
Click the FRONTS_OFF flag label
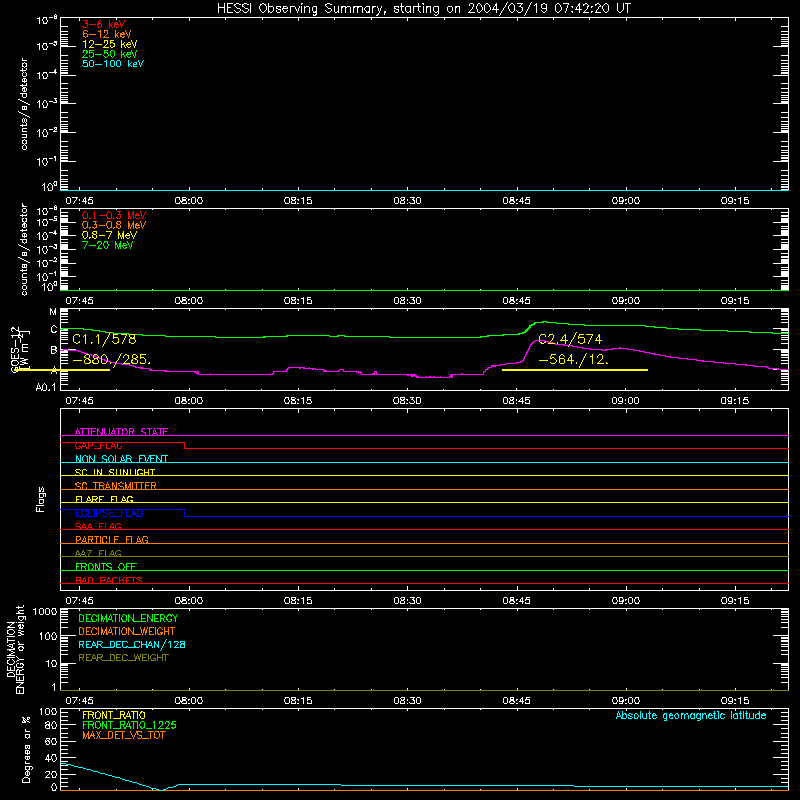[x=106, y=567]
